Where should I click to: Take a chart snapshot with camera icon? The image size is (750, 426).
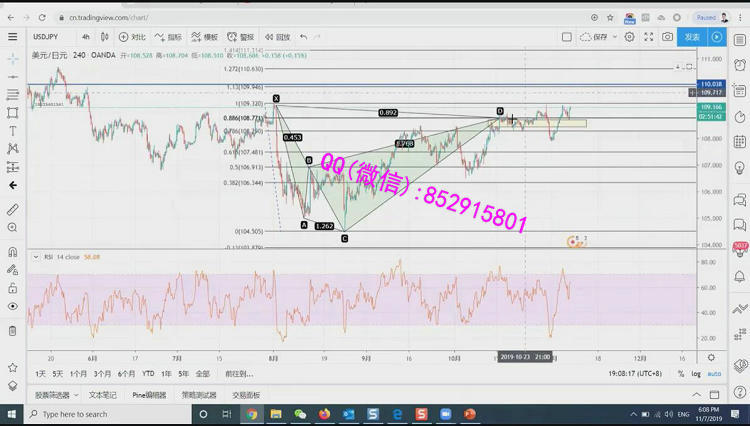point(667,37)
